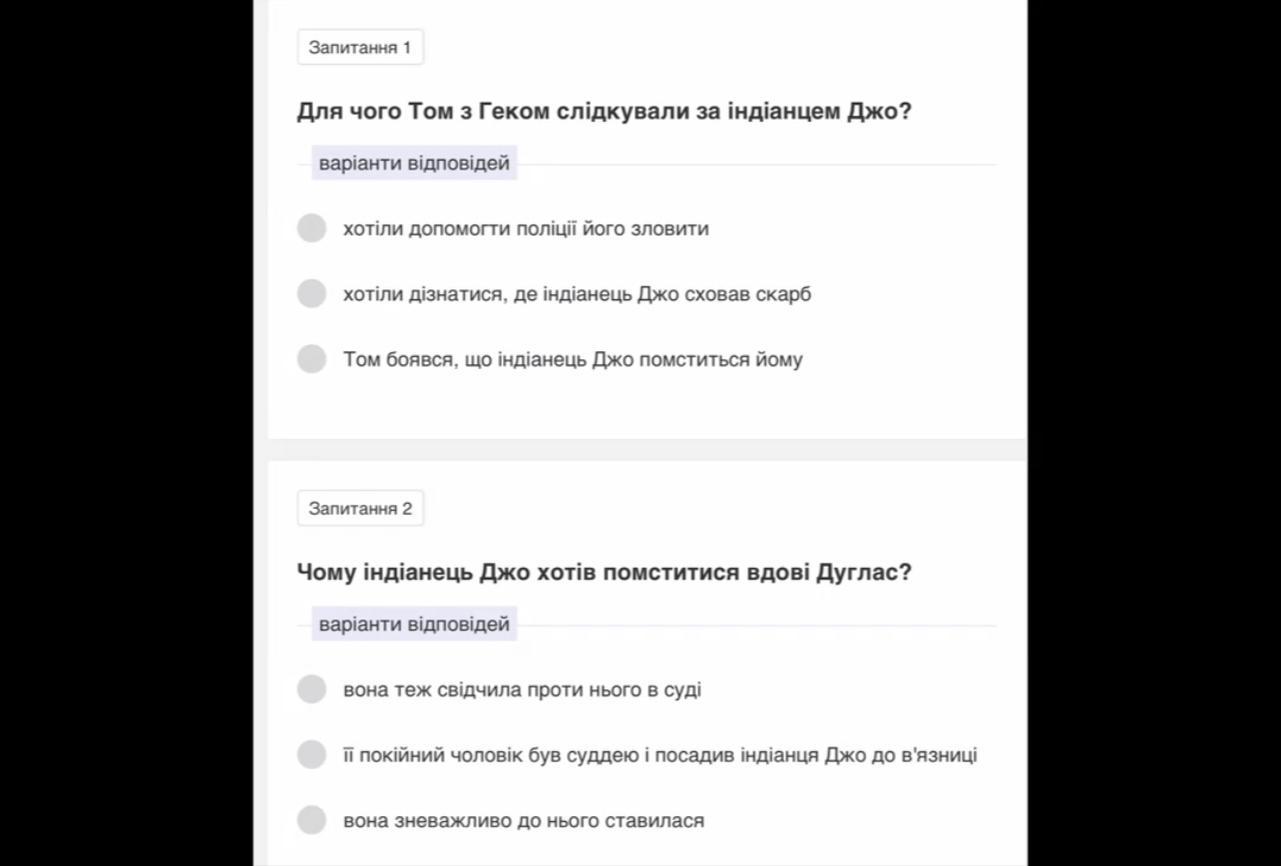Click 'варіанти відповідей' label under question 2
Image resolution: width=1281 pixels, height=866 pixels.
coord(414,624)
